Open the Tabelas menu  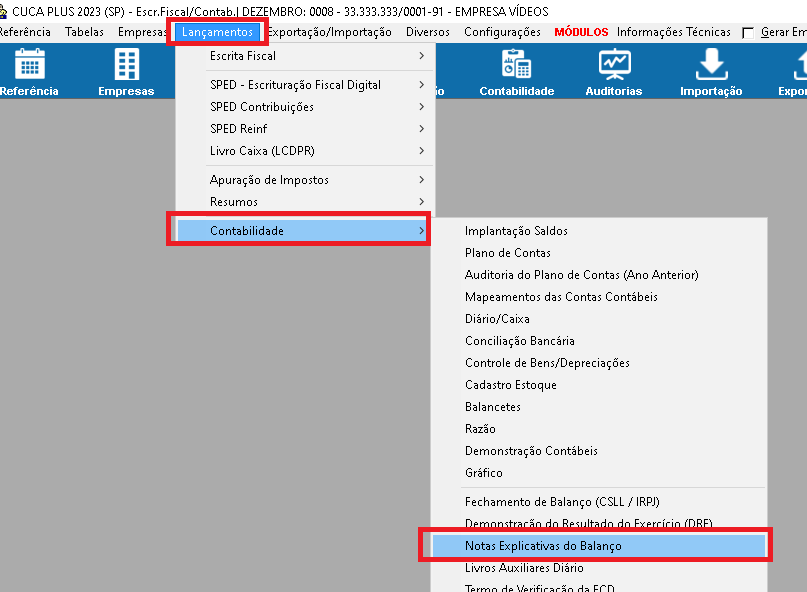[84, 32]
